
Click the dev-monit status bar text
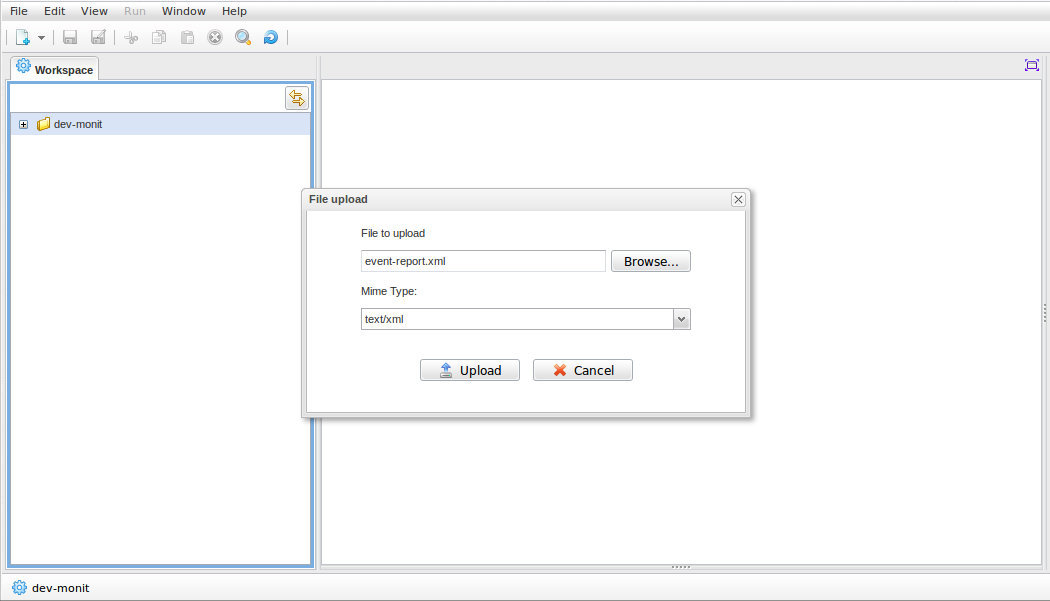(x=60, y=588)
